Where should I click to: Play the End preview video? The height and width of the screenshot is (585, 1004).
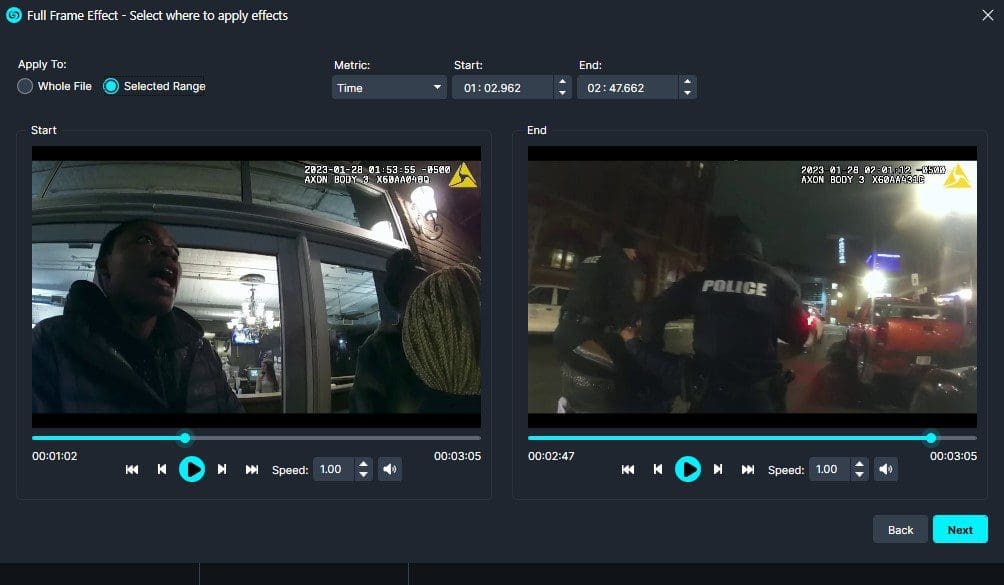[688, 469]
